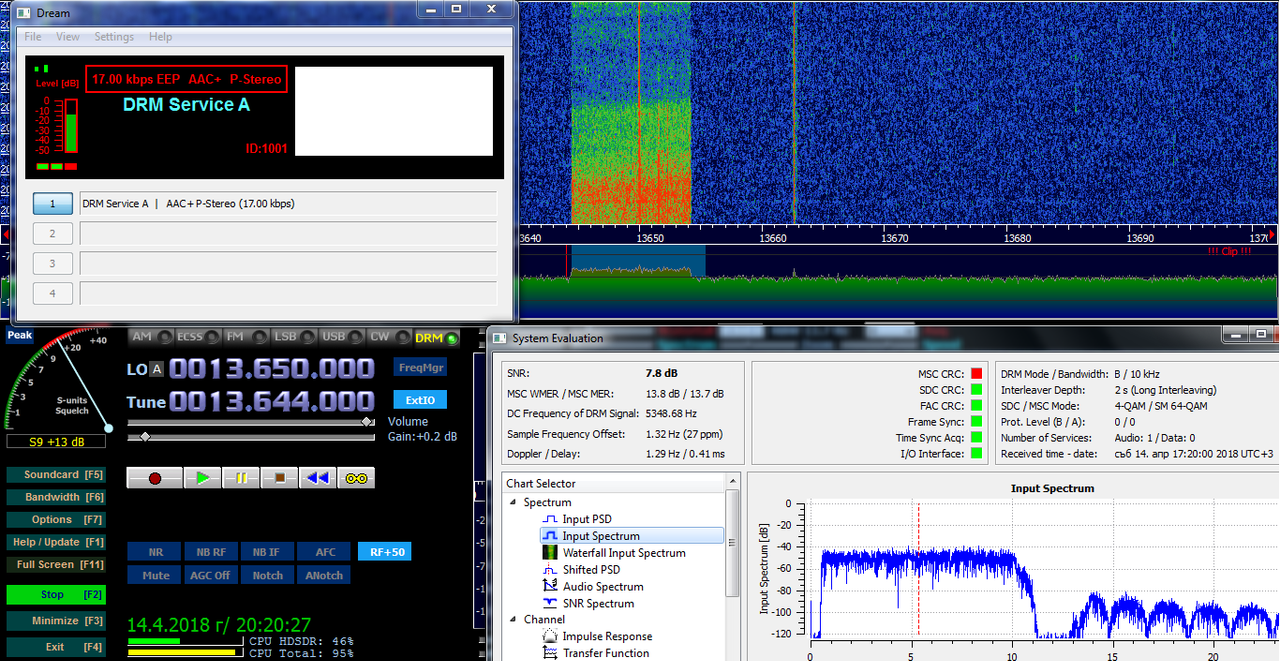The width and height of the screenshot is (1280, 661).
Task: Click the red record button
Action: pyautogui.click(x=155, y=478)
